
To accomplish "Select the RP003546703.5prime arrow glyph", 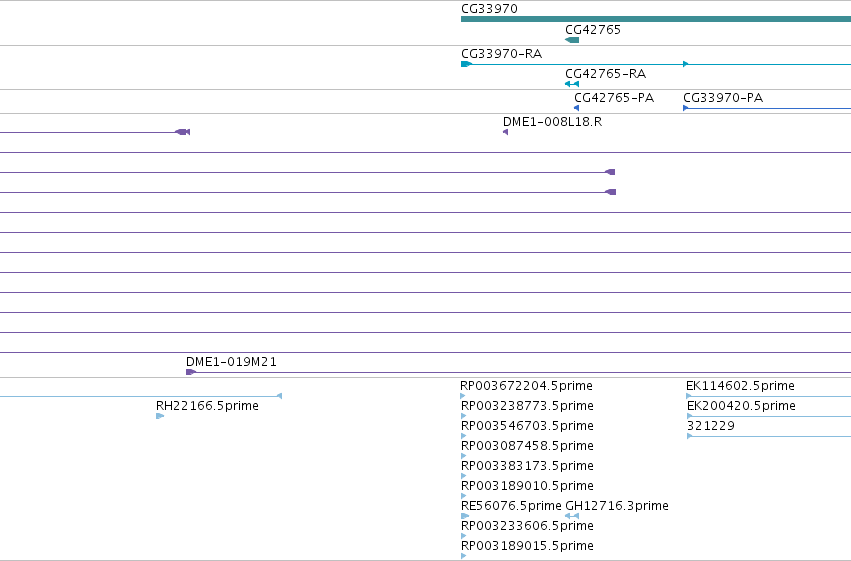I will pos(463,436).
